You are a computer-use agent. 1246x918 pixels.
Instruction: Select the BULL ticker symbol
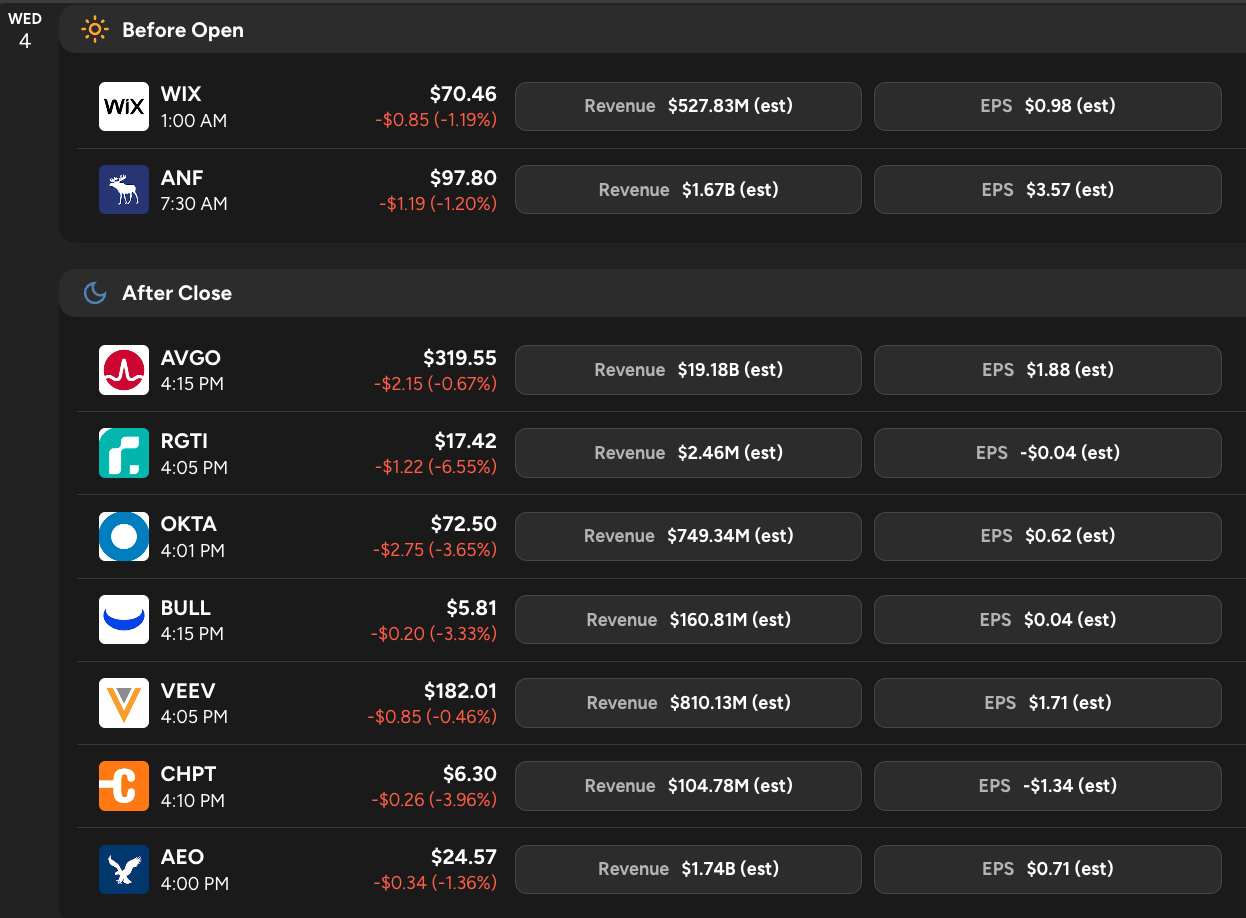click(186, 608)
